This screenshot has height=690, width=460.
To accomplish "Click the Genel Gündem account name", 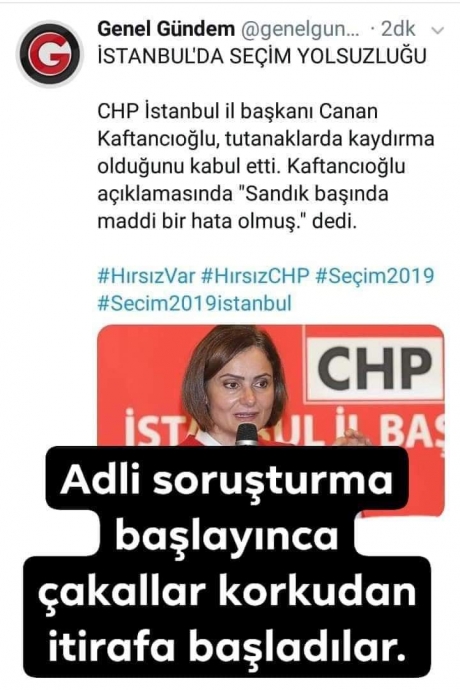I will [x=166, y=29].
